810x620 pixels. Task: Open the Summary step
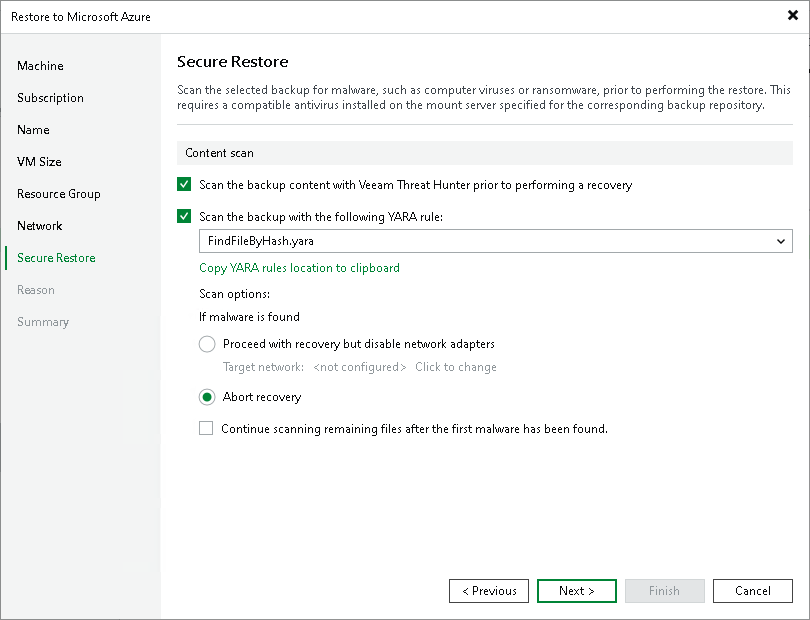43,322
